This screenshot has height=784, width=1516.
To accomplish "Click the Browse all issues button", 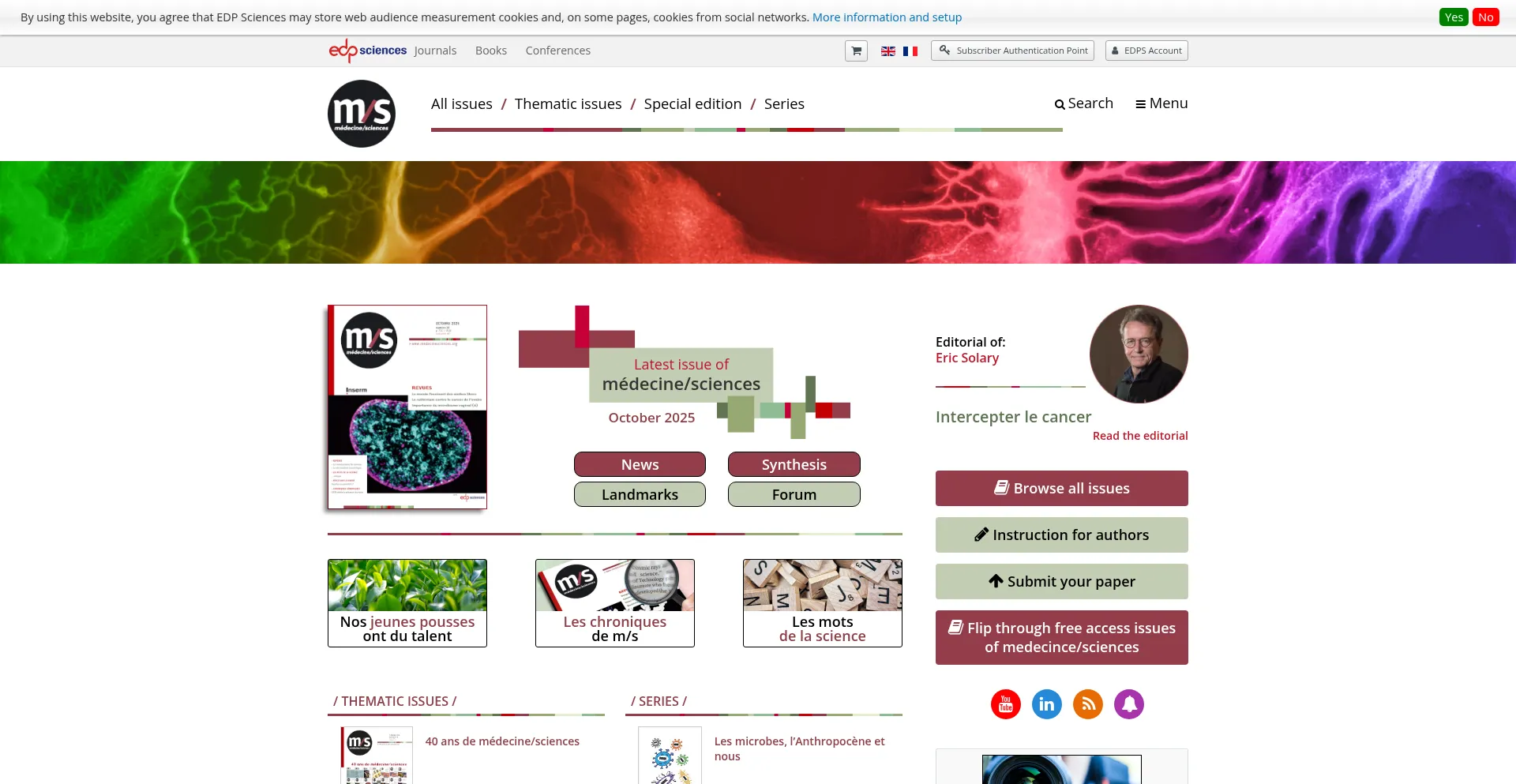I will pyautogui.click(x=1062, y=489).
